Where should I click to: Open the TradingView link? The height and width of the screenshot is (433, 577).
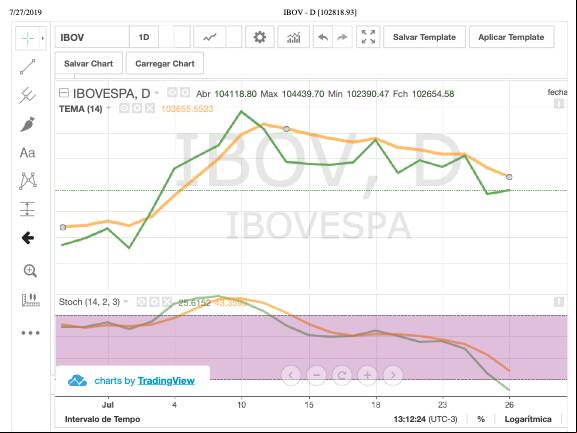[x=166, y=381]
